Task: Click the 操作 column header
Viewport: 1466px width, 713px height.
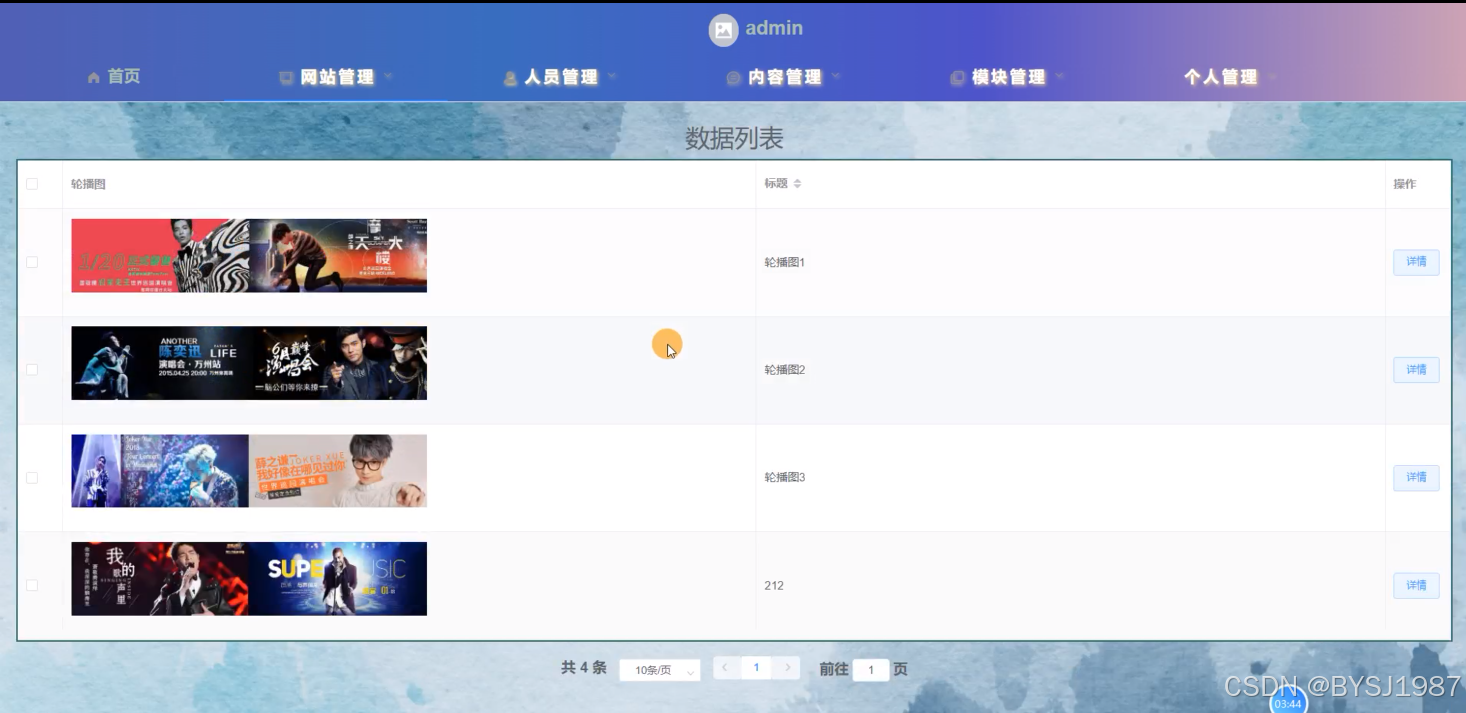Action: click(x=1405, y=184)
